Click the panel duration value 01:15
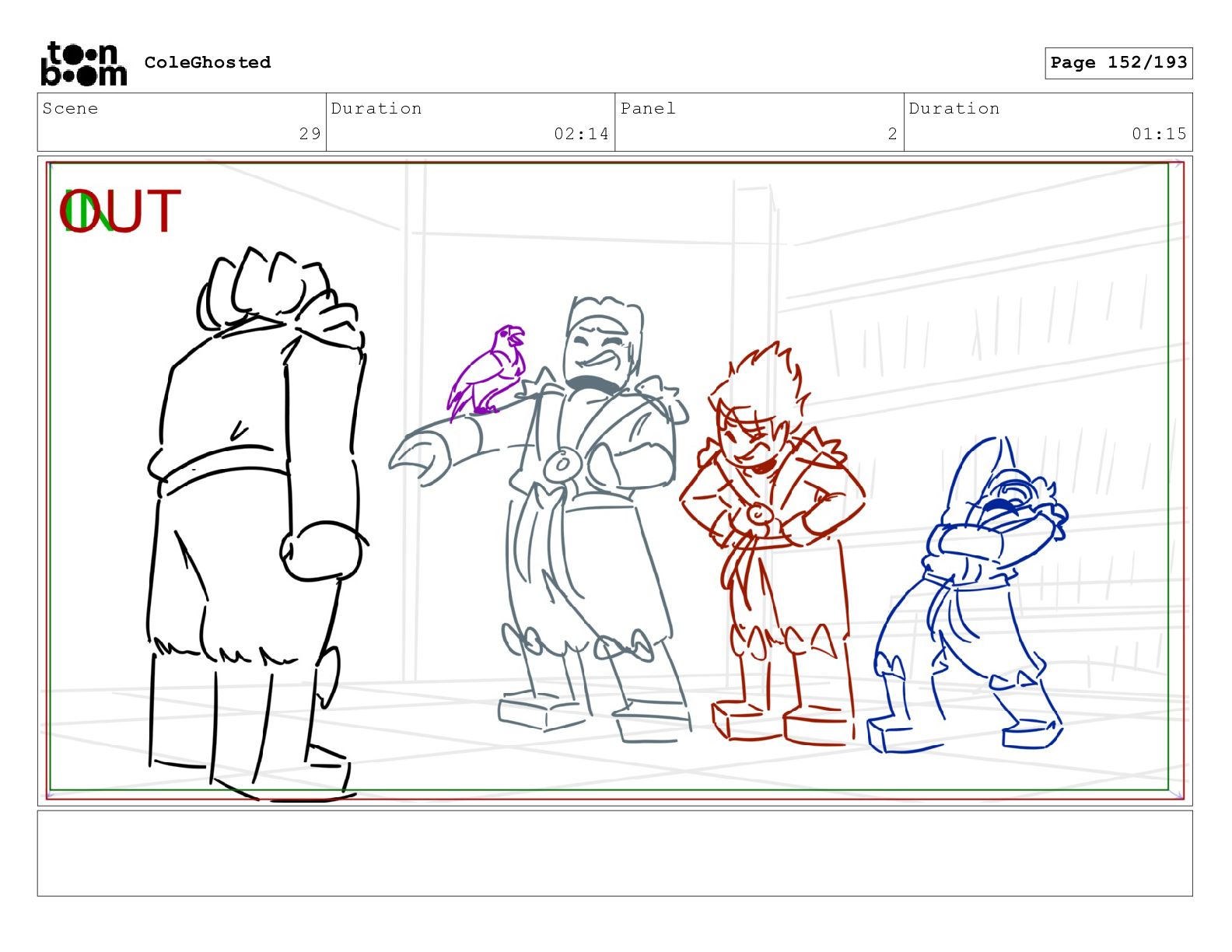 point(1159,134)
